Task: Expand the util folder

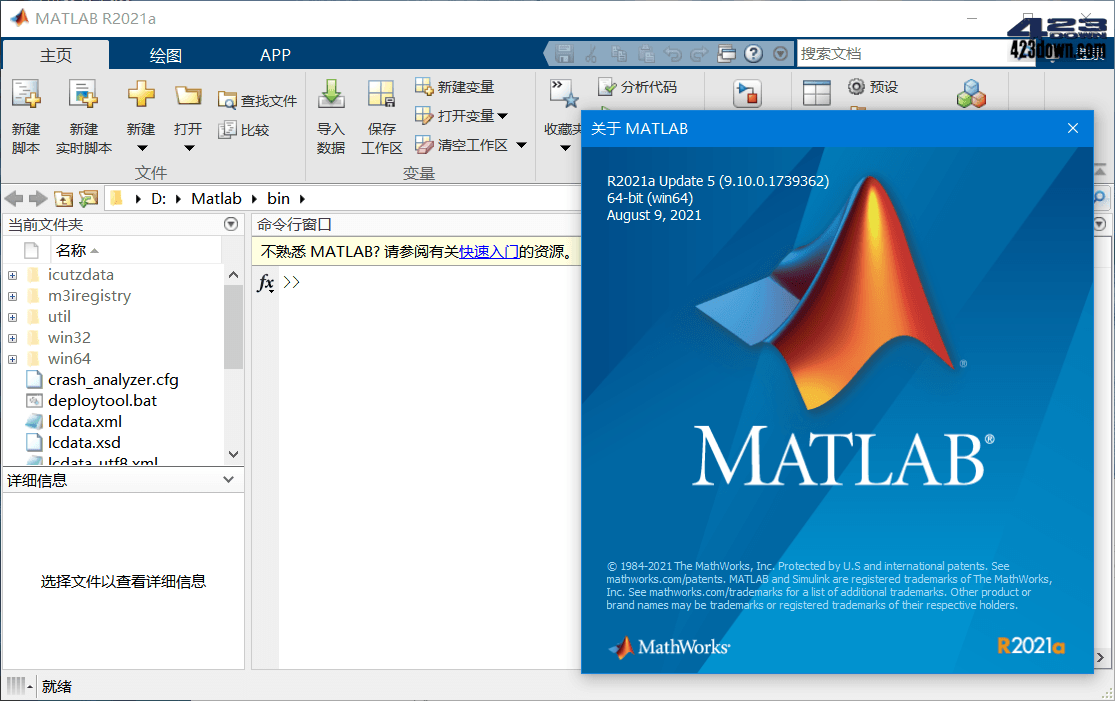Action: (x=12, y=317)
